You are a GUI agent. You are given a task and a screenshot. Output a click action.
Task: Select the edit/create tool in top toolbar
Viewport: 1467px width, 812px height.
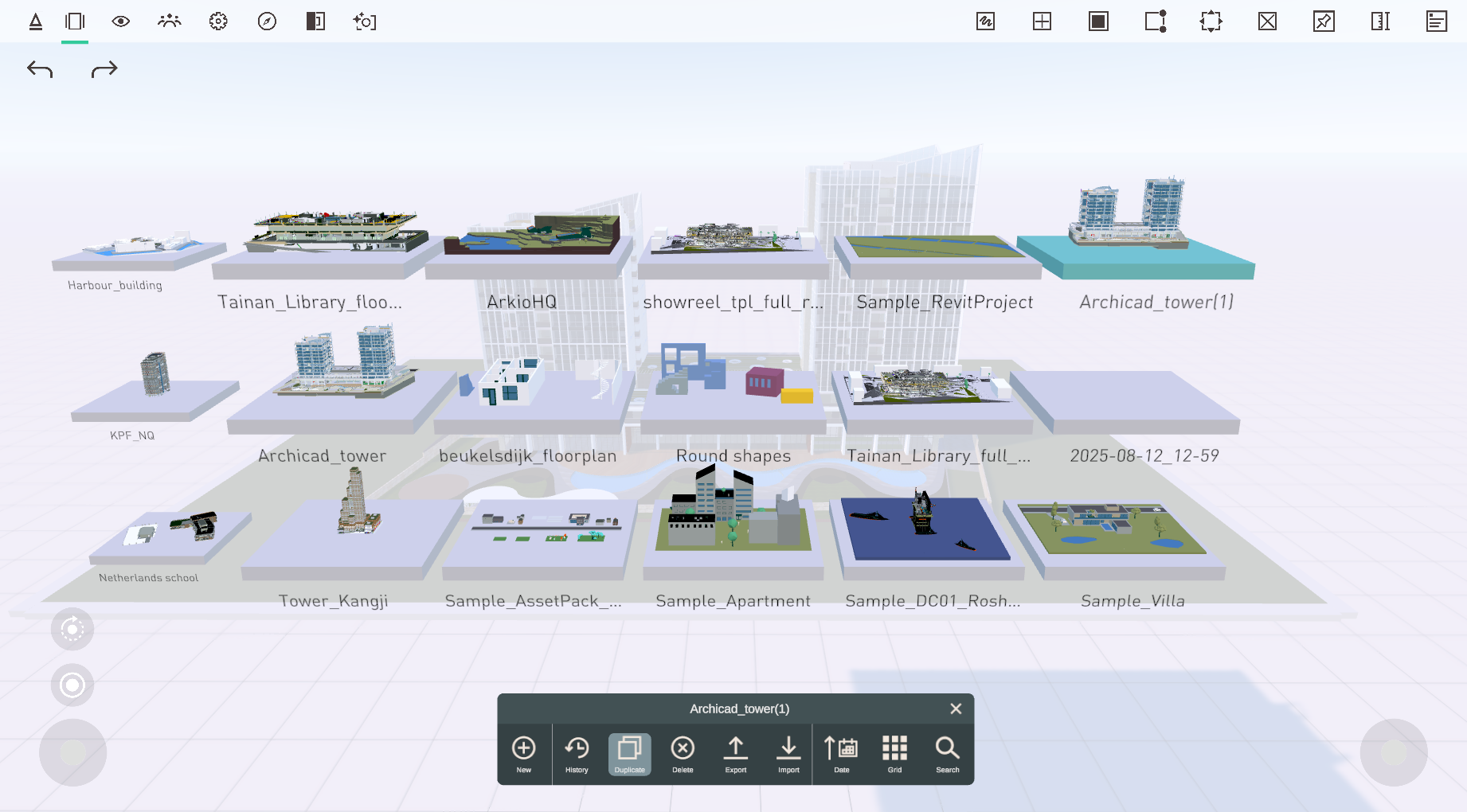[36, 21]
